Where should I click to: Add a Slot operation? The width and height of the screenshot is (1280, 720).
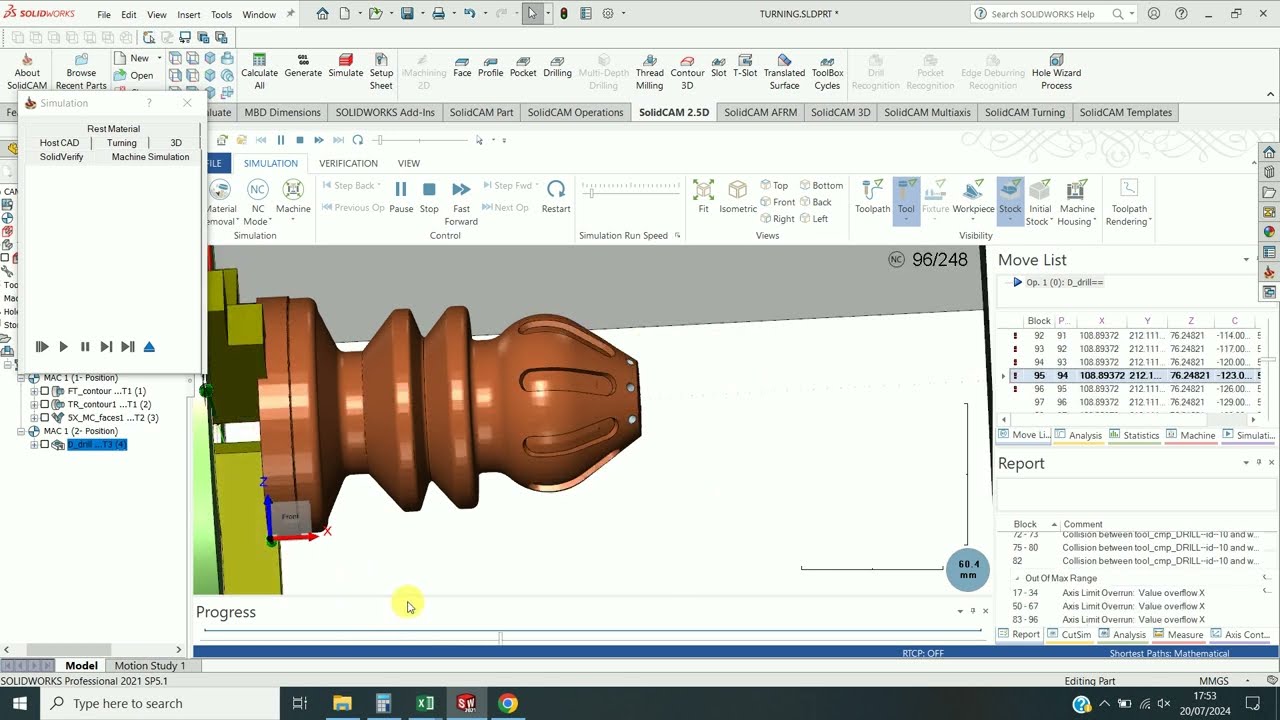[x=719, y=66]
